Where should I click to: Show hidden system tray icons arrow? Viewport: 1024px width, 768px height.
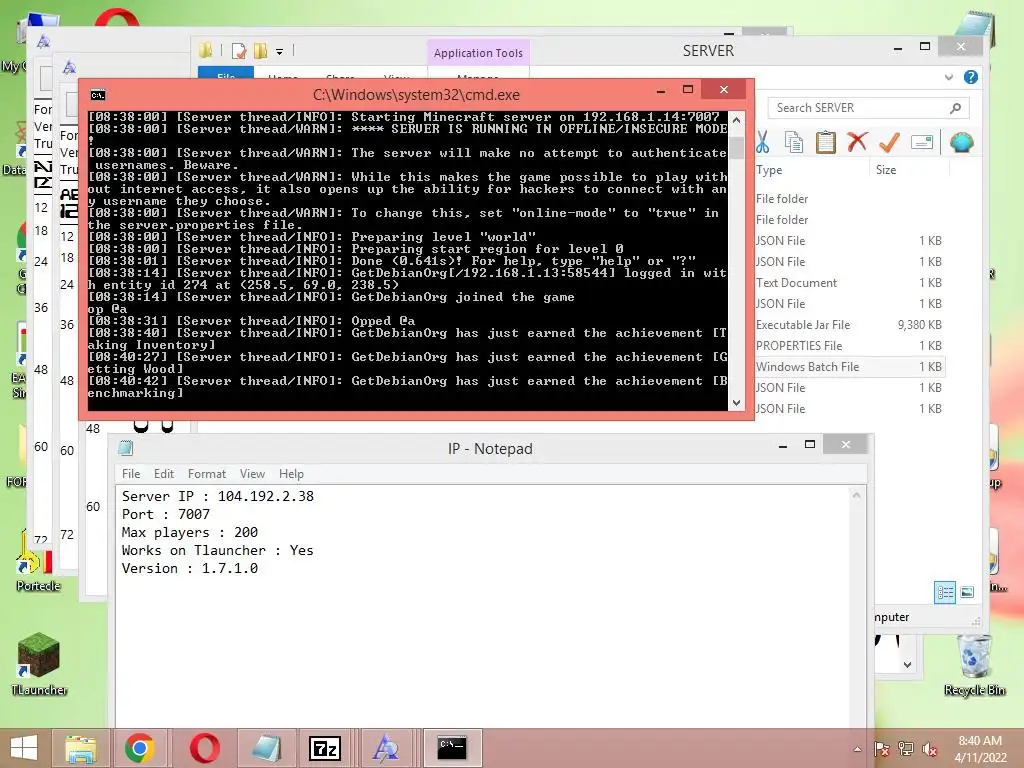857,749
